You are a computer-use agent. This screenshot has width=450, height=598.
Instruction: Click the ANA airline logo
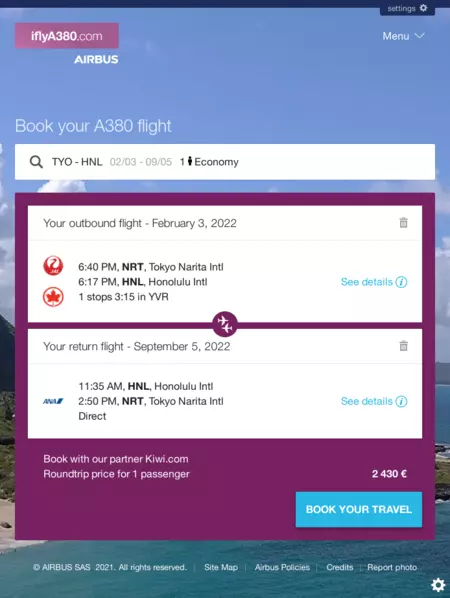[x=53, y=401]
